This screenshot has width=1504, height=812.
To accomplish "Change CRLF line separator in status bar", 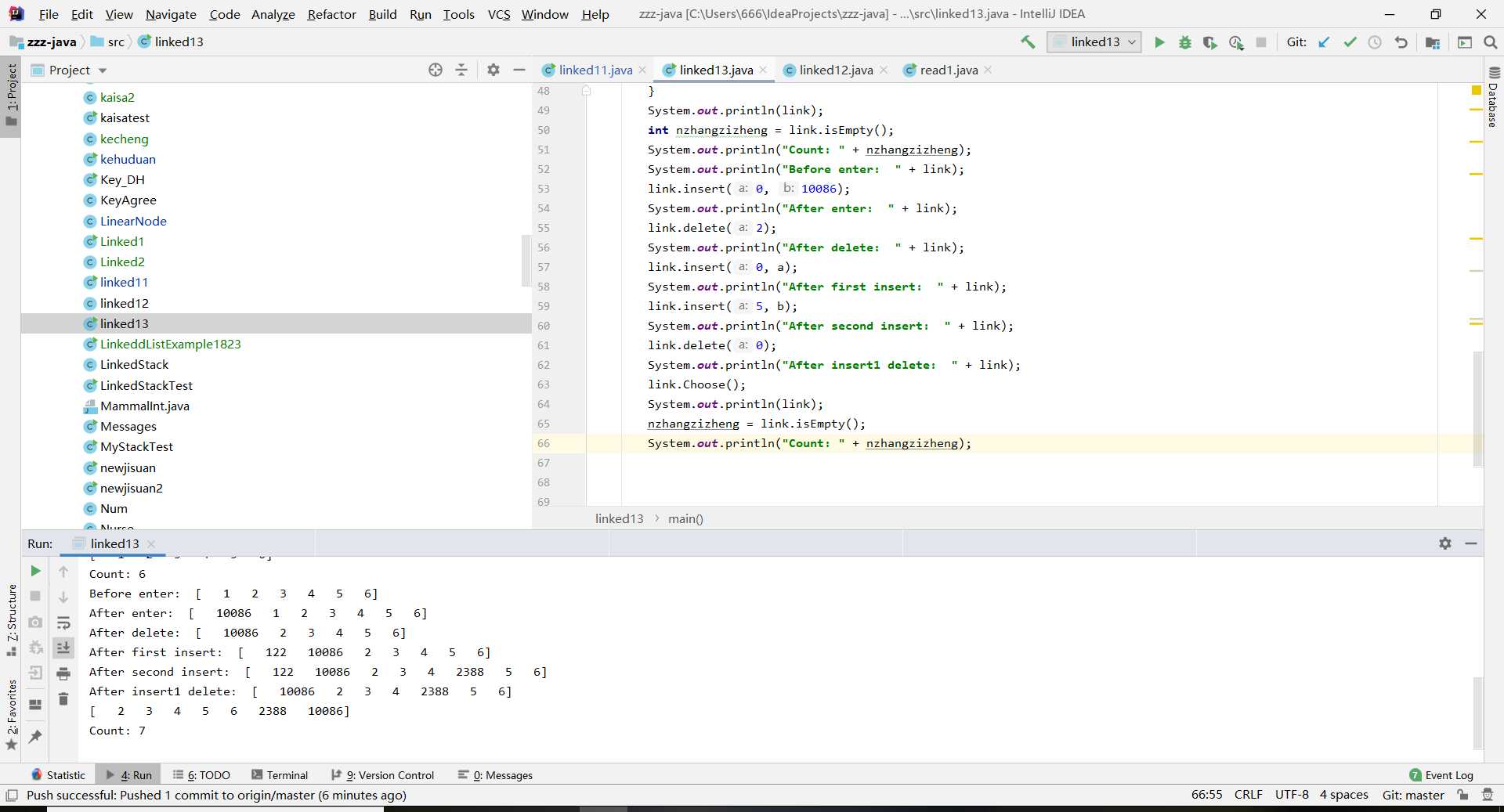I will (x=1248, y=795).
